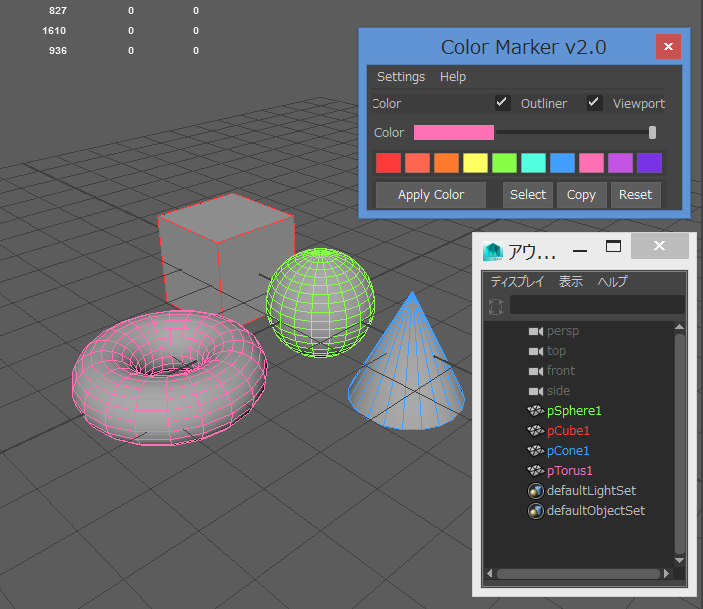The image size is (703, 609).
Task: Click the pCube1 mesh icon
Action: (x=535, y=431)
